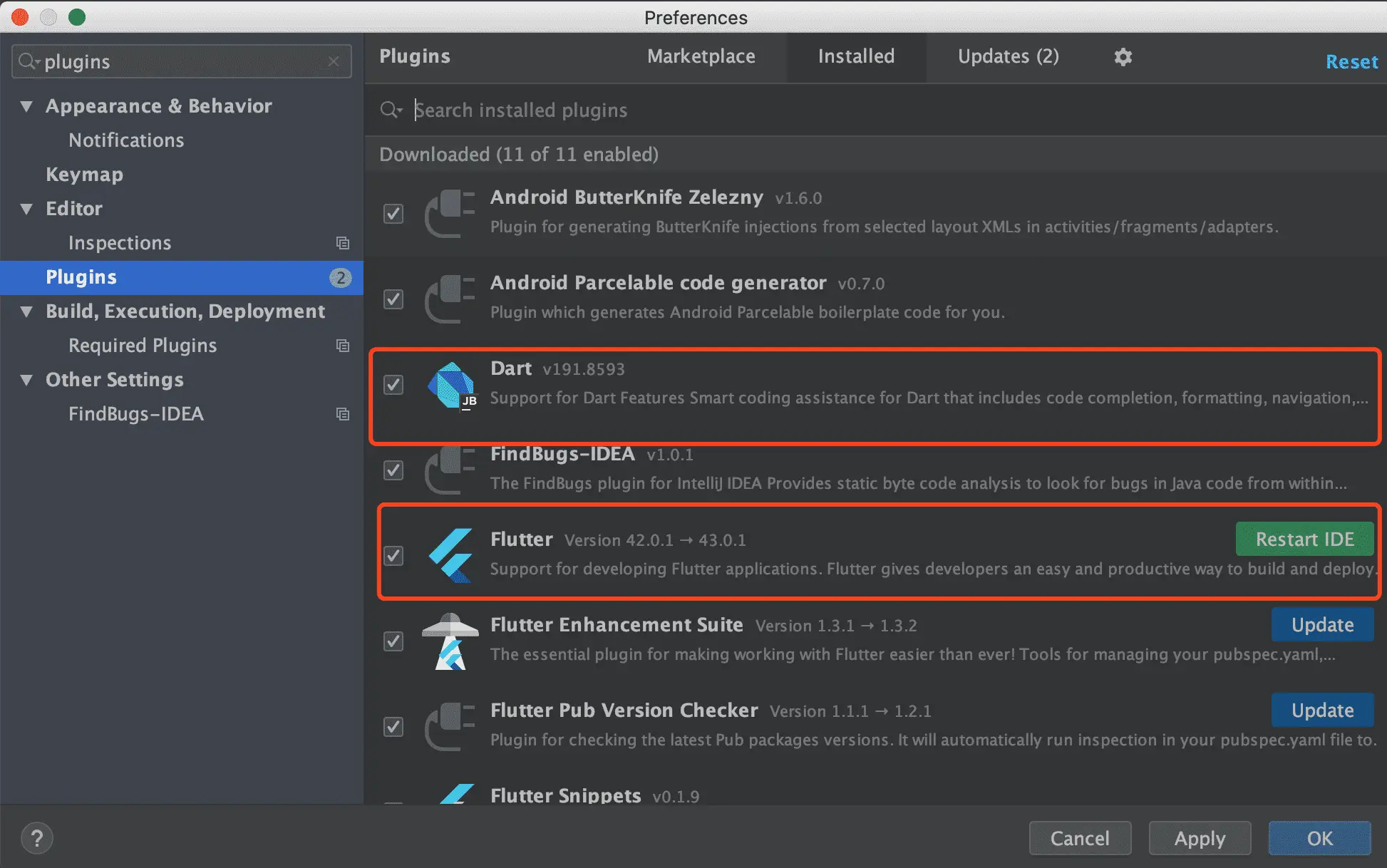Uncheck the Android Parcelable code generator plugin
Viewport: 1387px width, 868px height.
click(x=393, y=299)
